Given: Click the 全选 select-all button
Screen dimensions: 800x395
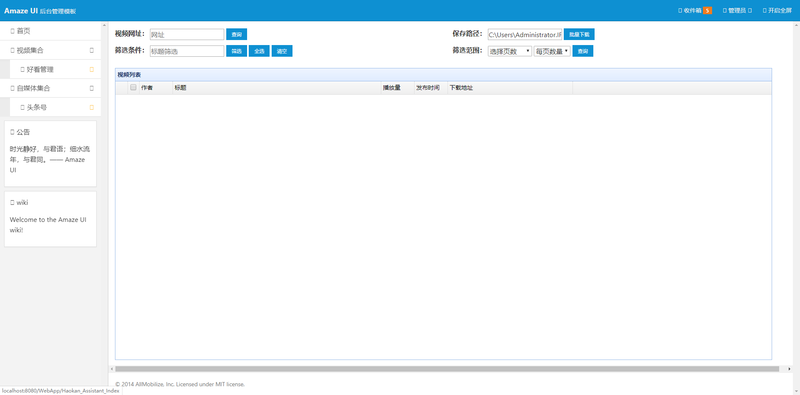Looking at the screenshot, I should tap(259, 51).
